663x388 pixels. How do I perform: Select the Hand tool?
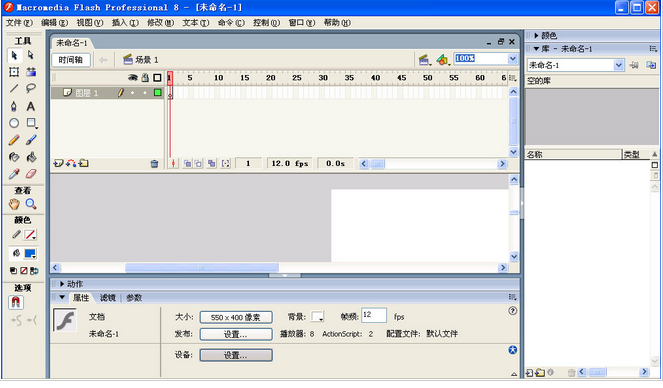pos(14,204)
